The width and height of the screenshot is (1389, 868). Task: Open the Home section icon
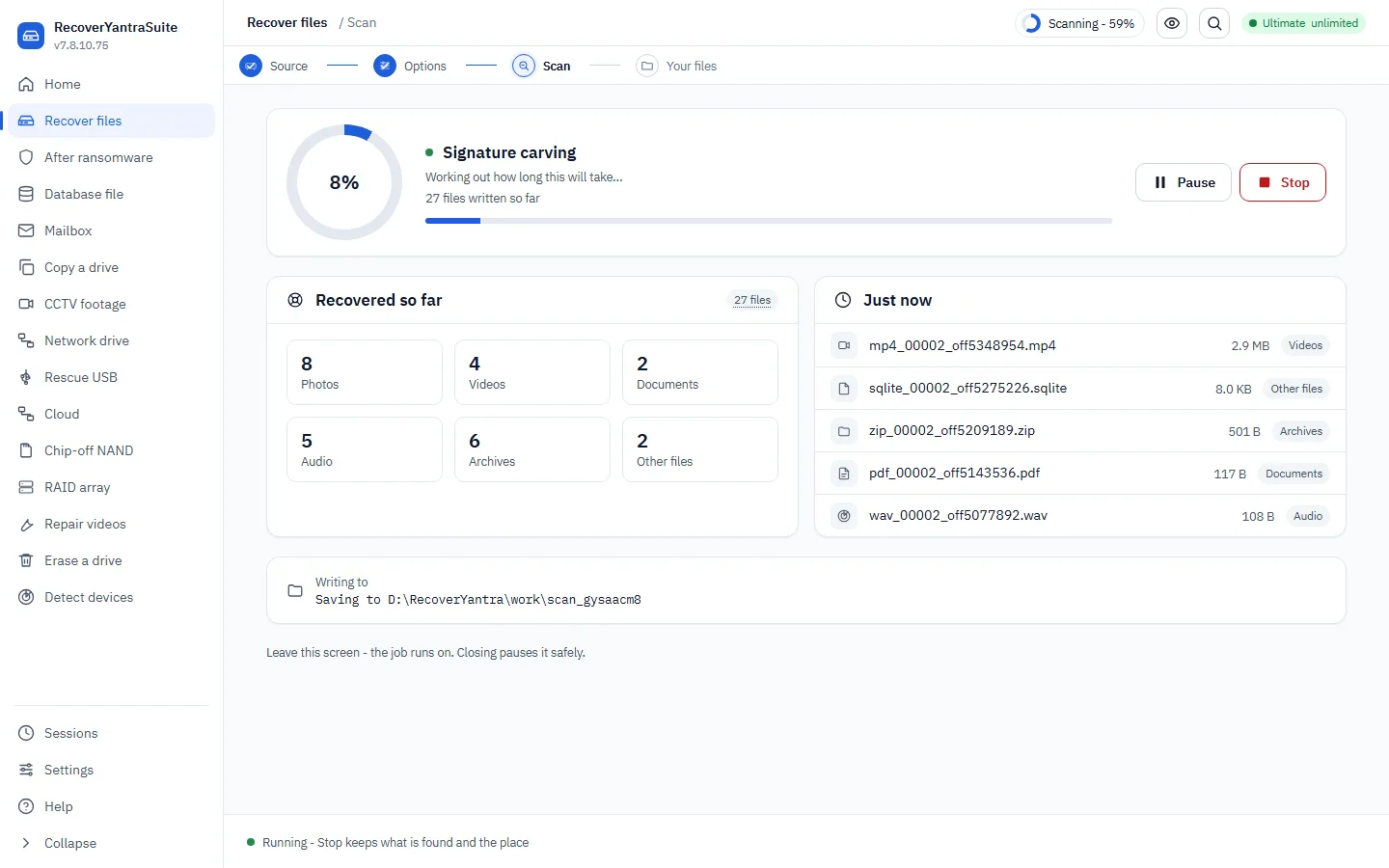(x=26, y=84)
